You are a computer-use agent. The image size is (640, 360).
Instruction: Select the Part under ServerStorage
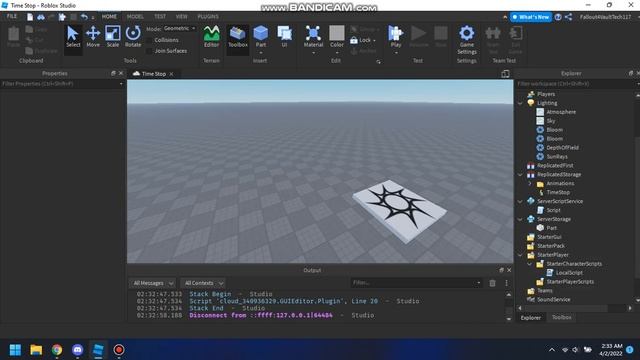click(551, 228)
